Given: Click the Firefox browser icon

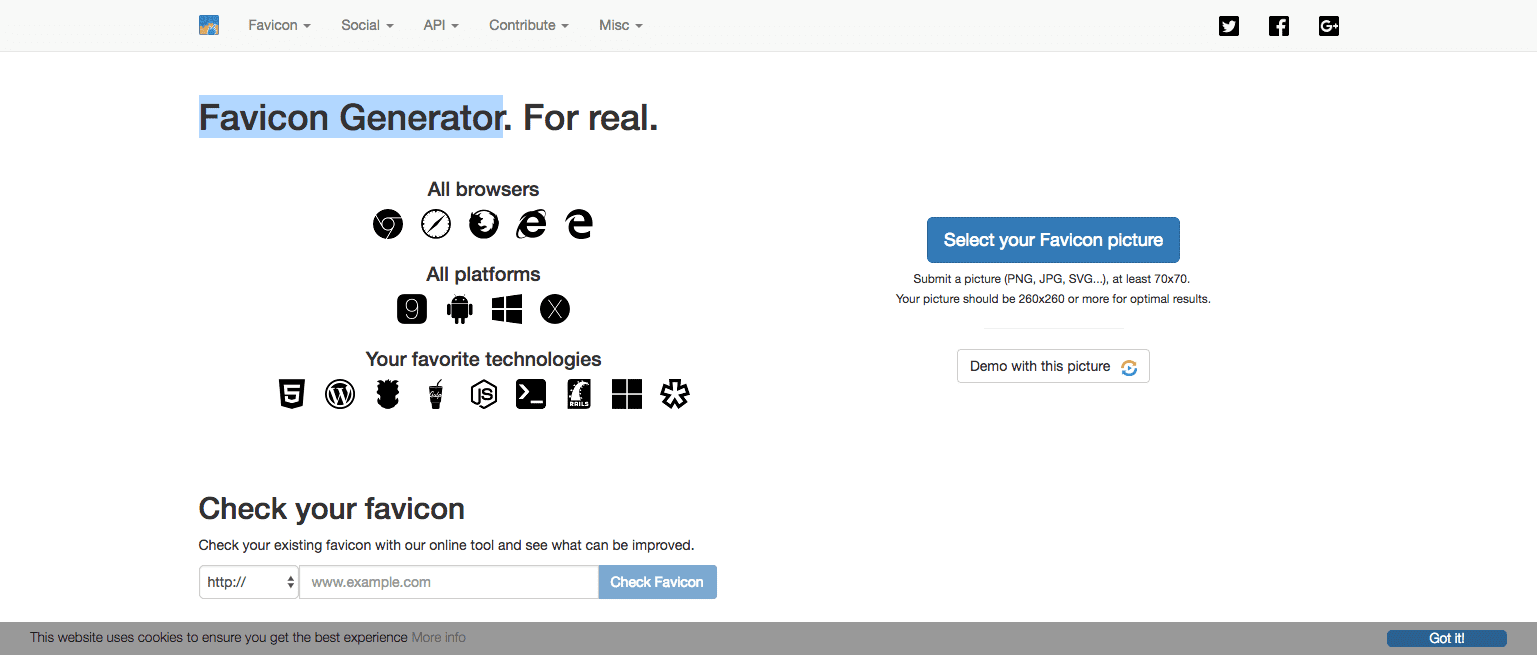Looking at the screenshot, I should (x=484, y=224).
